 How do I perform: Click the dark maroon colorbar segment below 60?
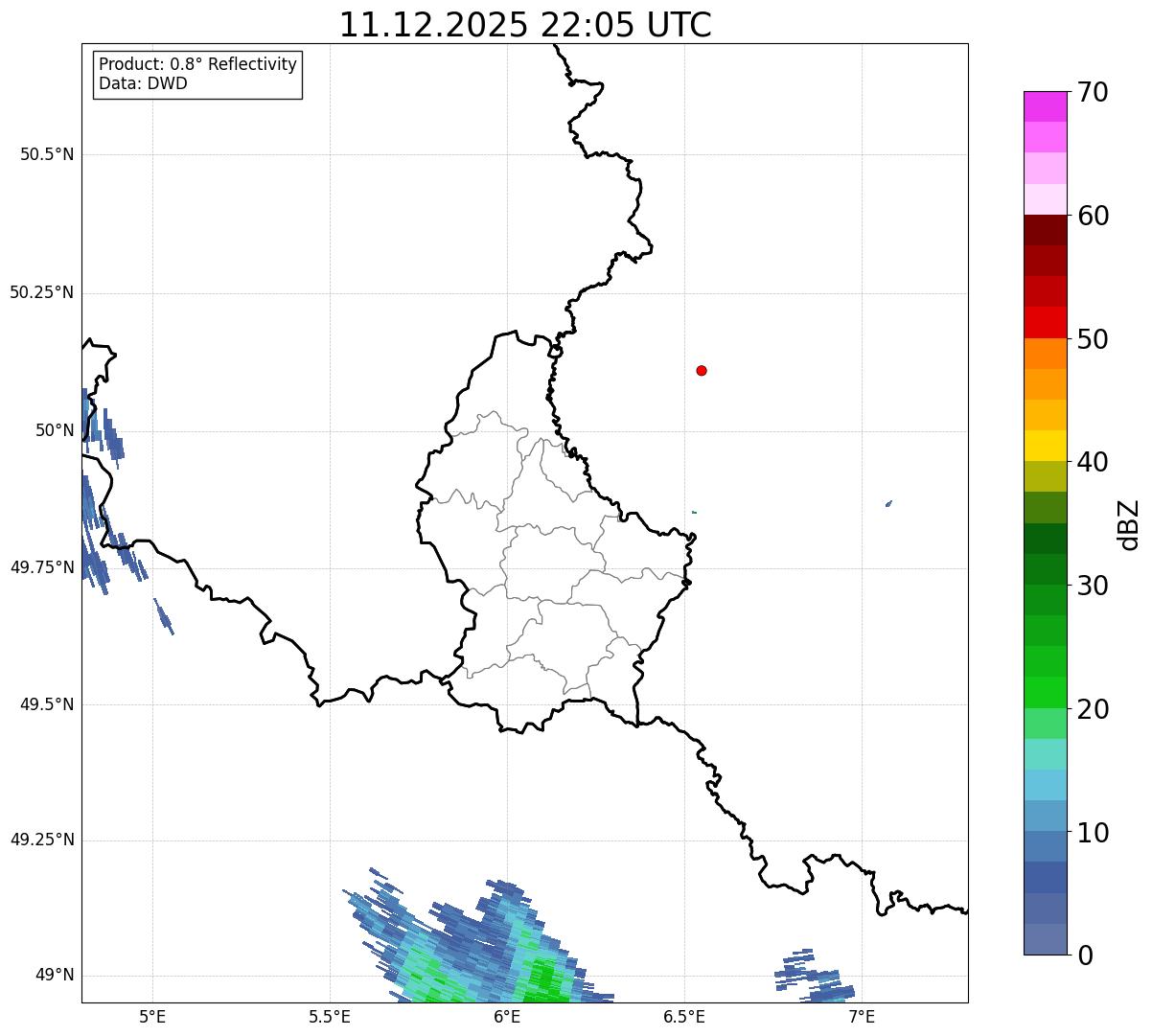click(x=1045, y=230)
